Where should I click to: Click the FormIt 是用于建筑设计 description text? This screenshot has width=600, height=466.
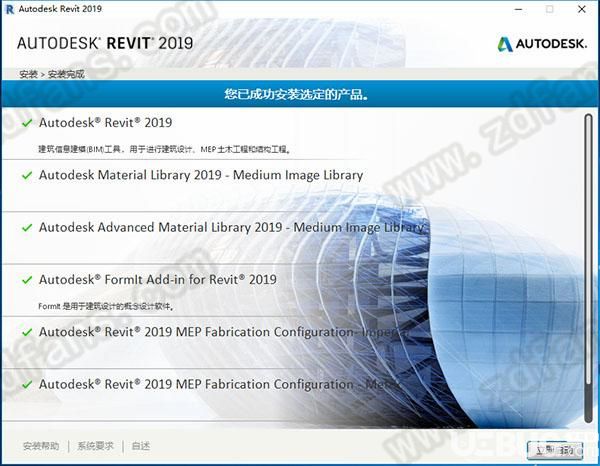pos(106,306)
